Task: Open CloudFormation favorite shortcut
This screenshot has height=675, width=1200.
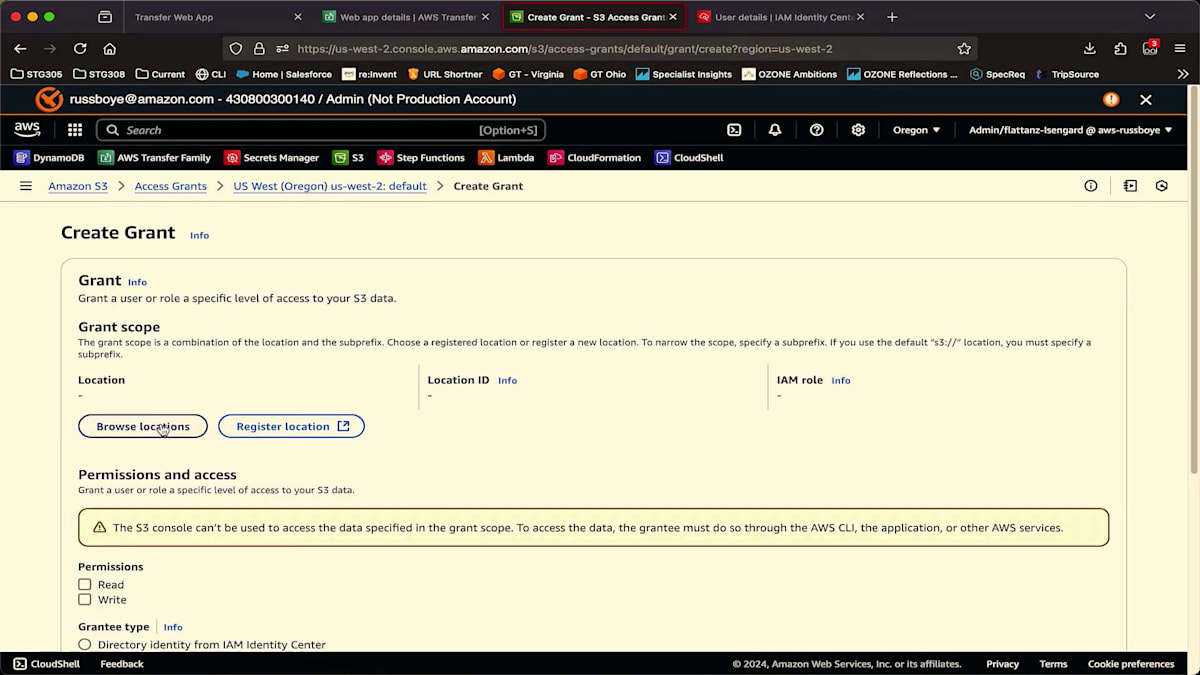Action: (x=594, y=158)
